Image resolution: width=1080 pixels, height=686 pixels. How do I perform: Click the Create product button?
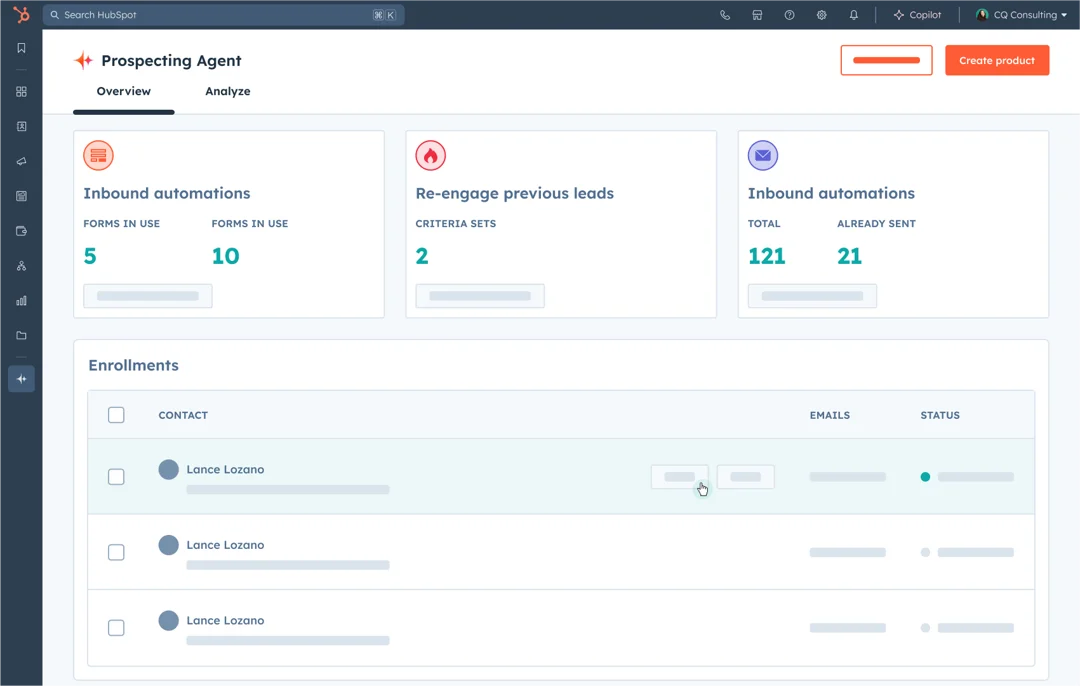pos(996,60)
